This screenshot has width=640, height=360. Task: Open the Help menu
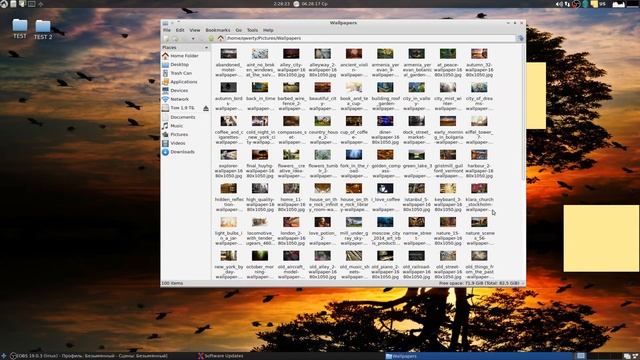click(268, 30)
